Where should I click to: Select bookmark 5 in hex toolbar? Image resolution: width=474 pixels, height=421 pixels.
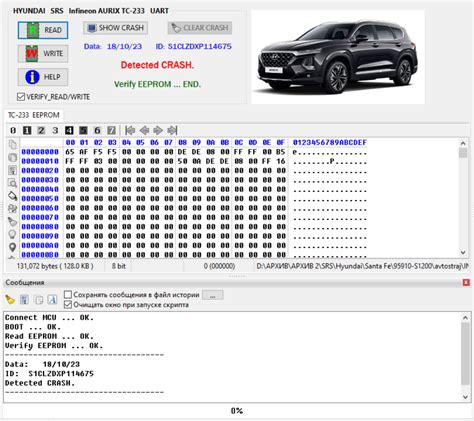tap(83, 130)
